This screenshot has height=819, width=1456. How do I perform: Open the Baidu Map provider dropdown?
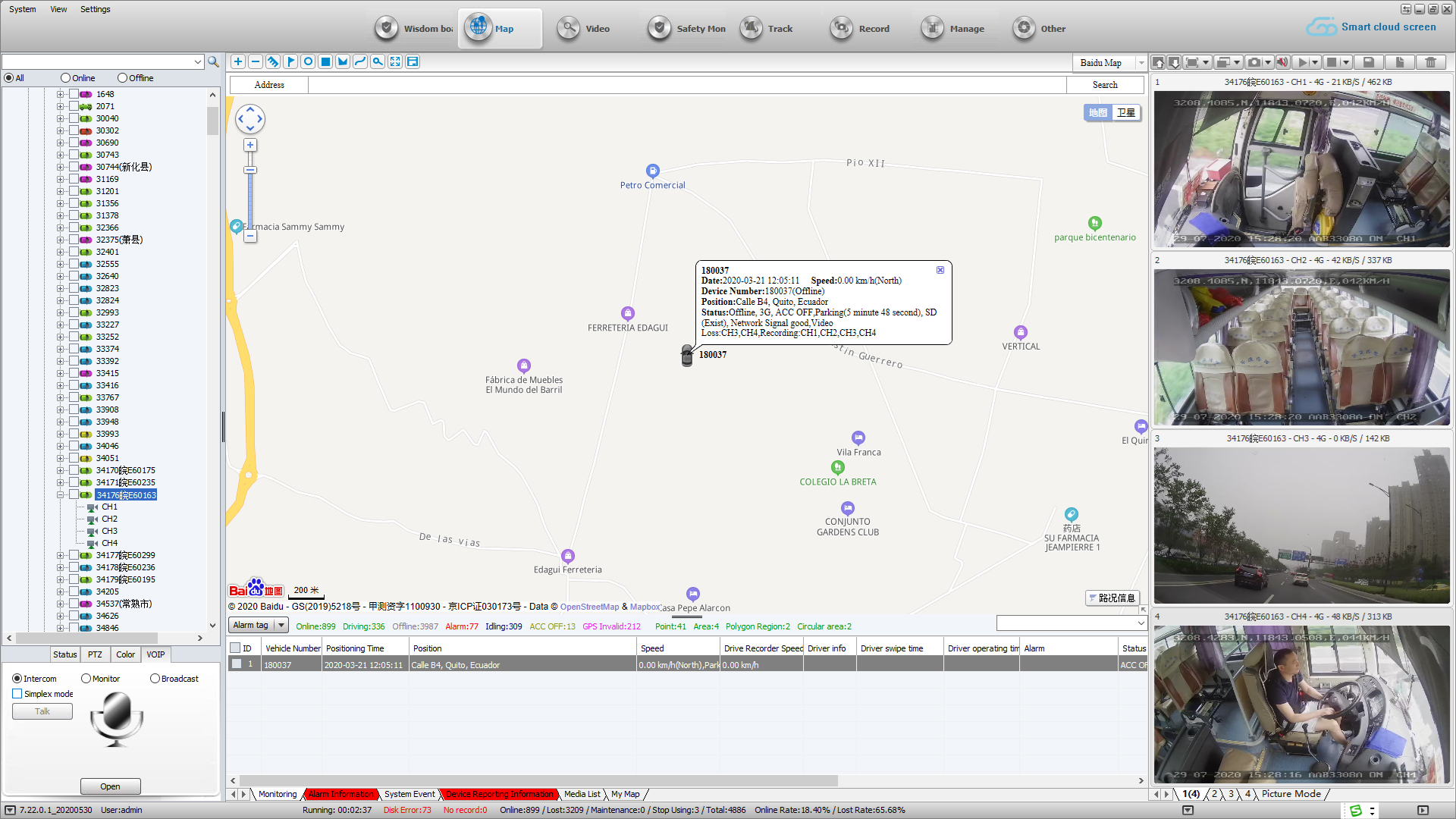pos(1141,63)
